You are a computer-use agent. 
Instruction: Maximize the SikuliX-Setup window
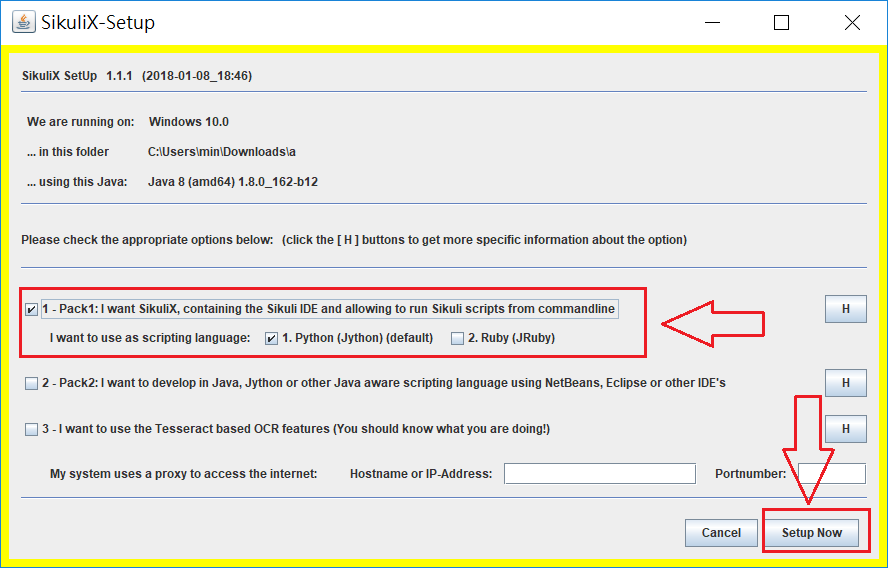(782, 23)
